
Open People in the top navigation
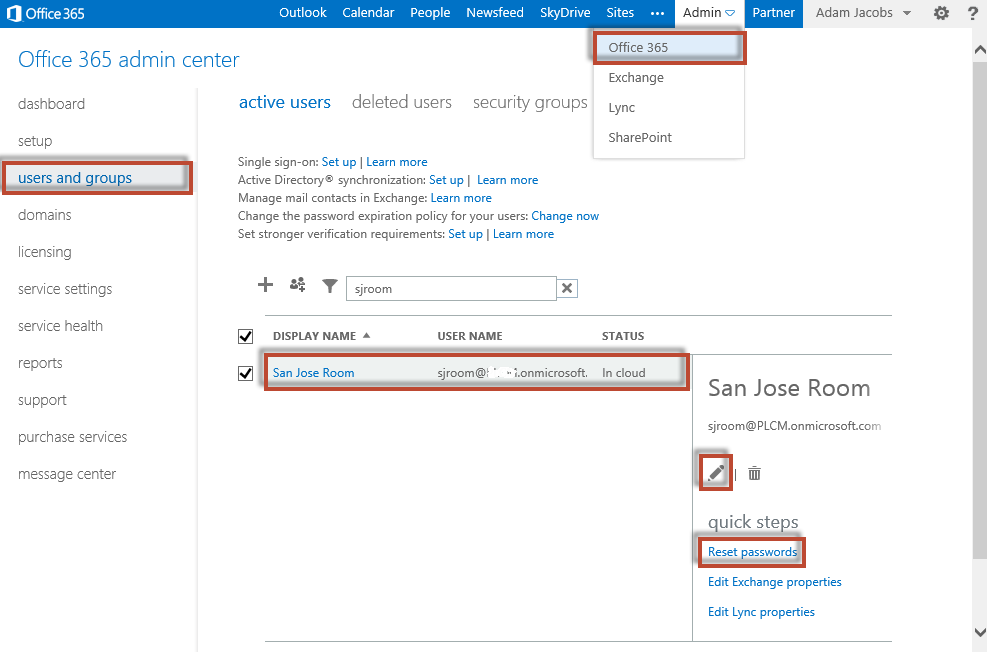(x=430, y=13)
